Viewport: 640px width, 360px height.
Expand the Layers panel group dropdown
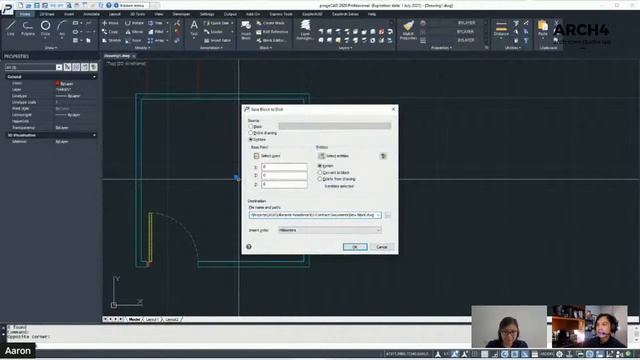tap(345, 48)
